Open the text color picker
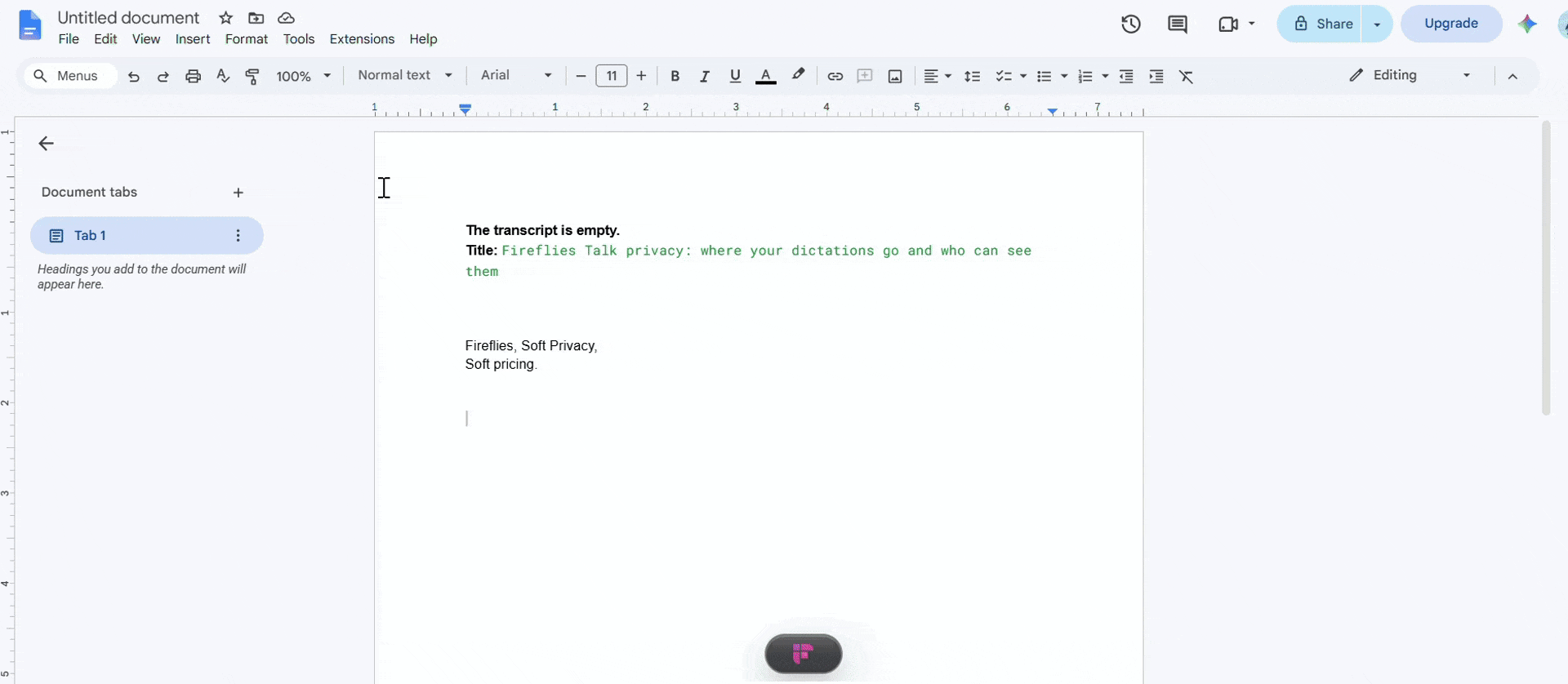The image size is (1568, 684). pos(765,76)
